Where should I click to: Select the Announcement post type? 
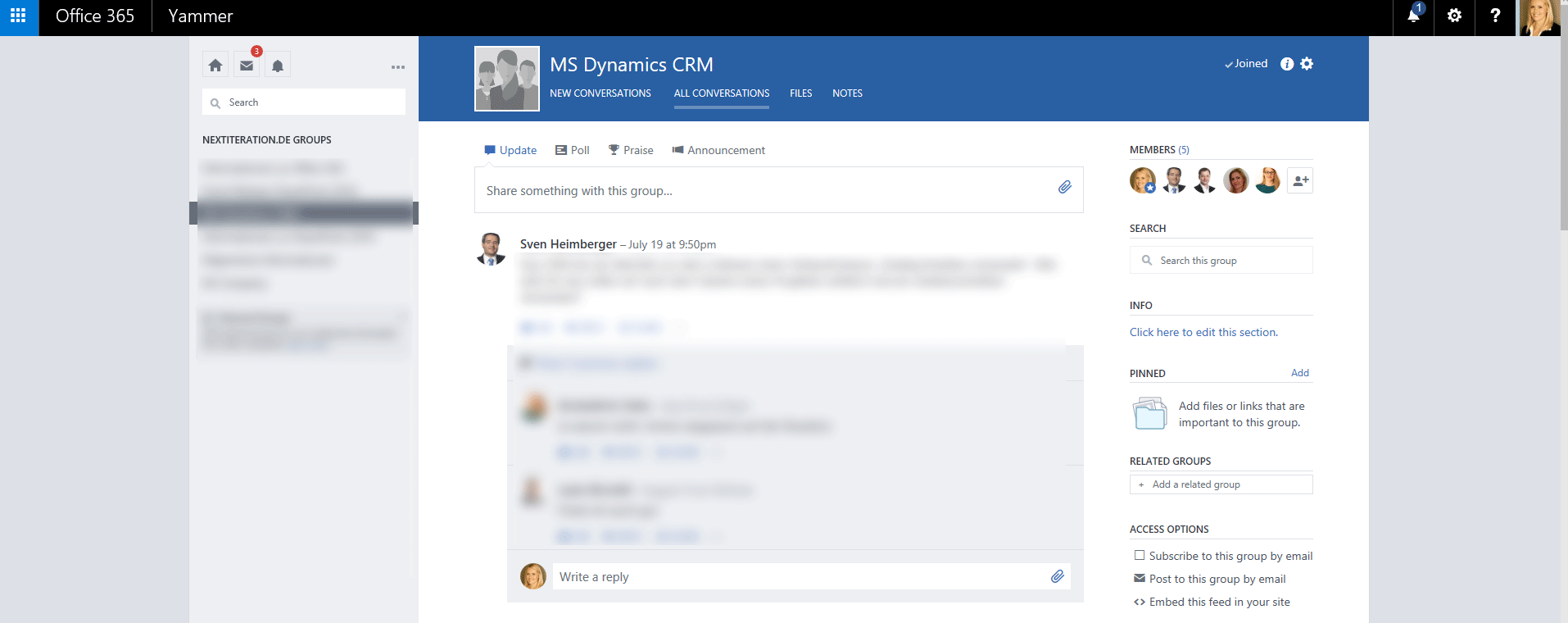[x=718, y=150]
